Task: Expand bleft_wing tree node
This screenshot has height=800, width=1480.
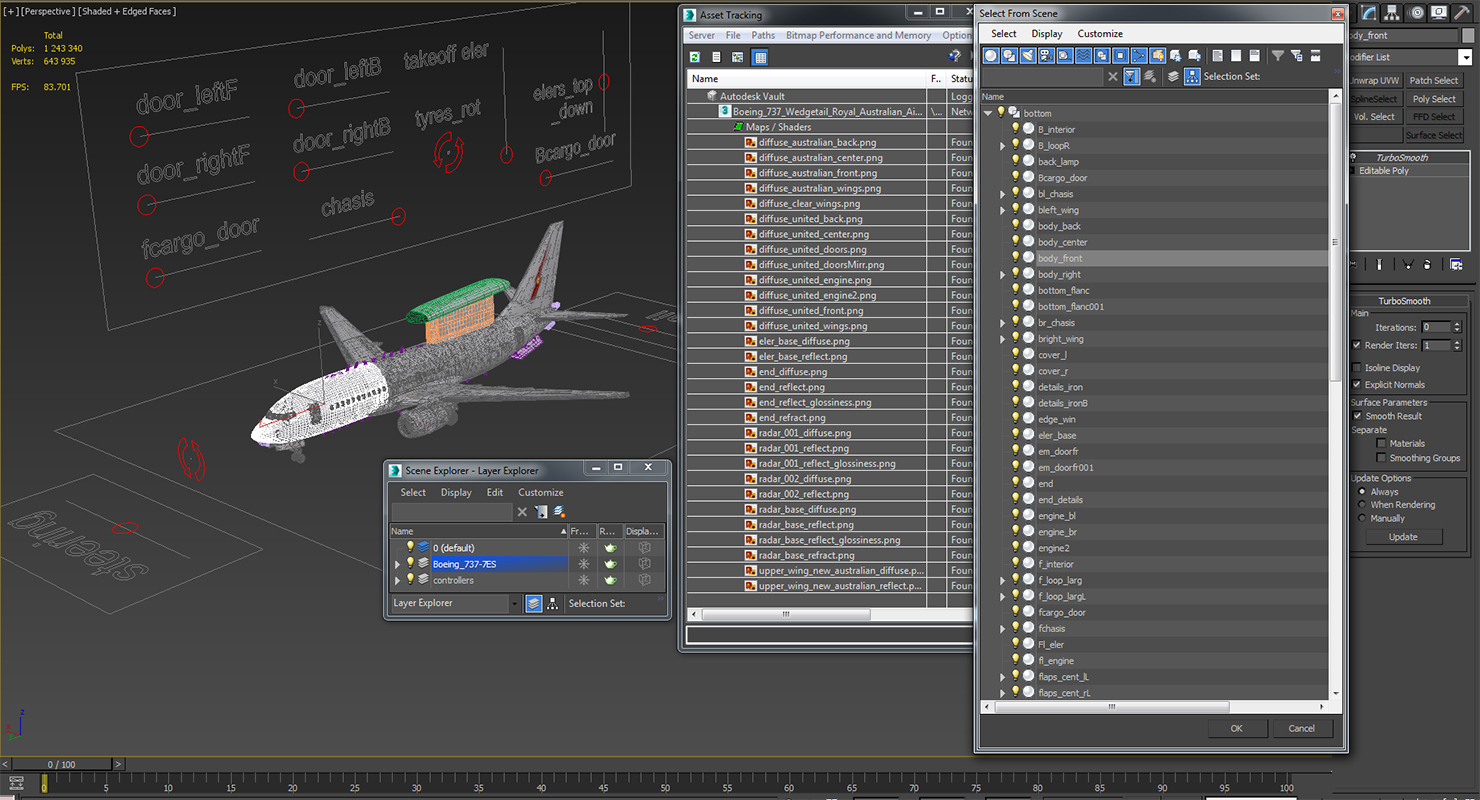Action: click(1003, 210)
